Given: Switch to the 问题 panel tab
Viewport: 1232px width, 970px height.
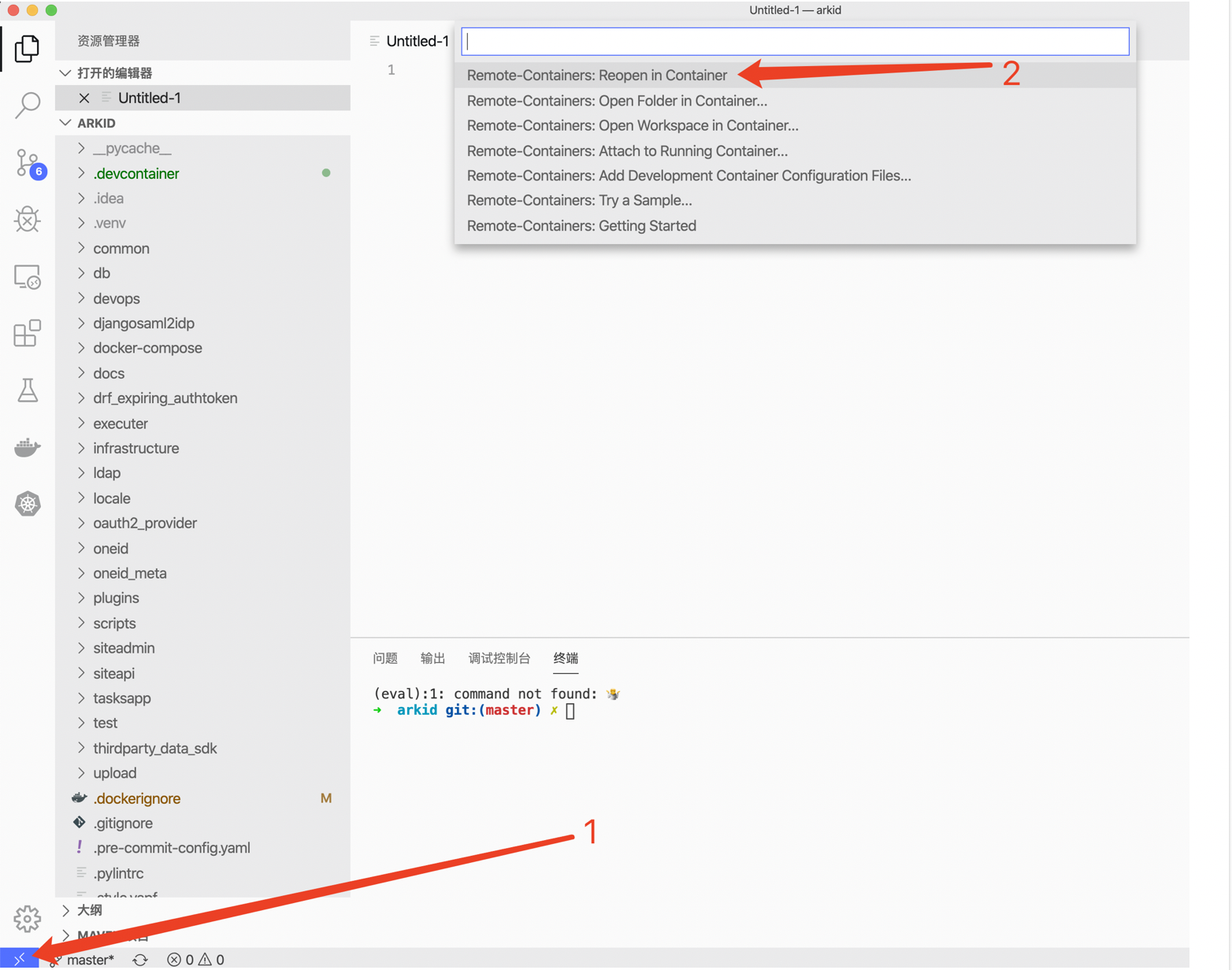Looking at the screenshot, I should (x=385, y=658).
